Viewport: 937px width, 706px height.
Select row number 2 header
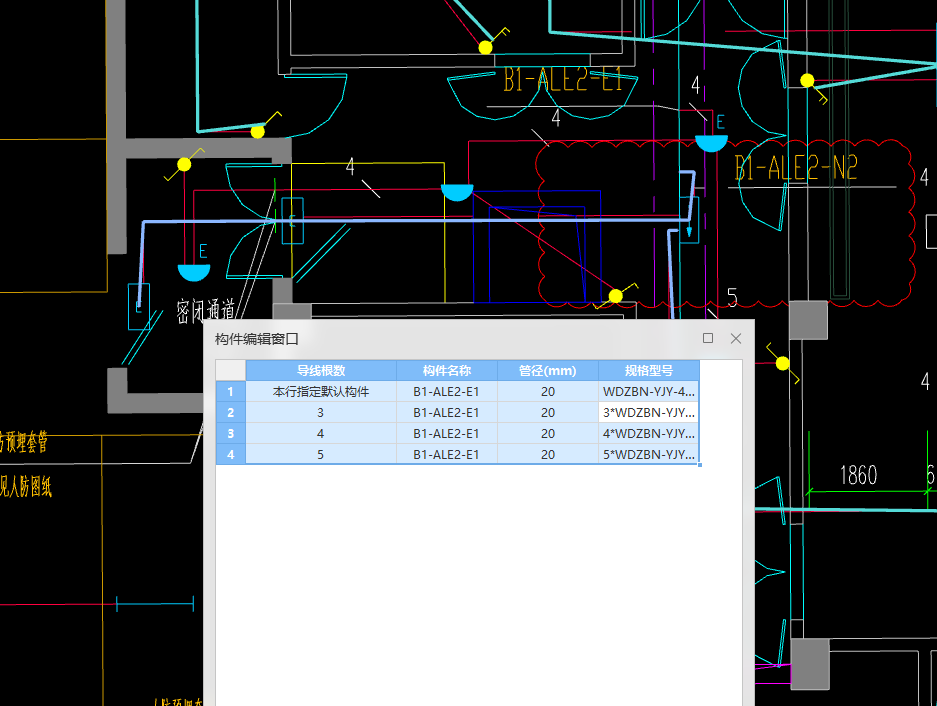[x=231, y=412]
